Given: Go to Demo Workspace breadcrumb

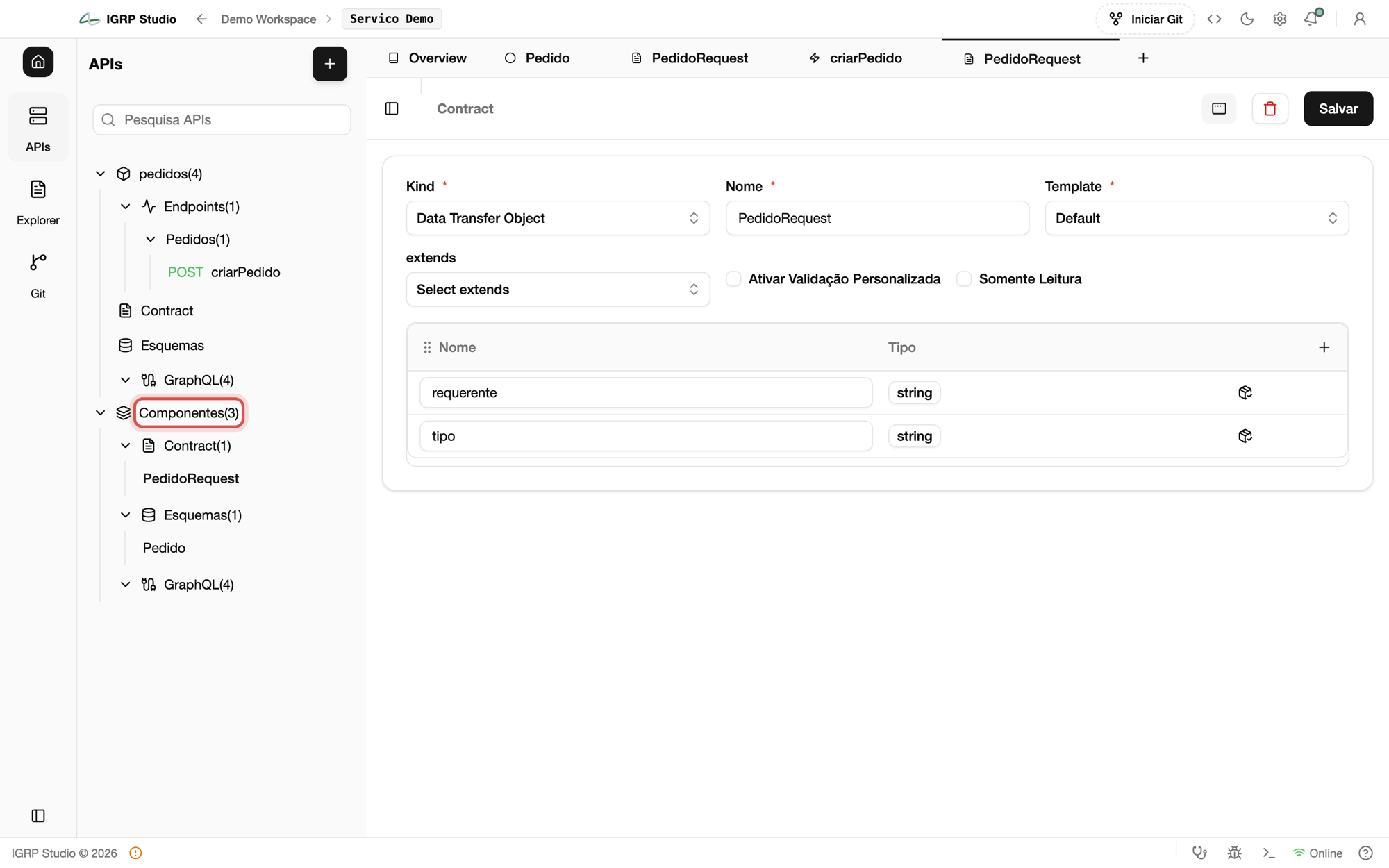Looking at the screenshot, I should point(268,19).
